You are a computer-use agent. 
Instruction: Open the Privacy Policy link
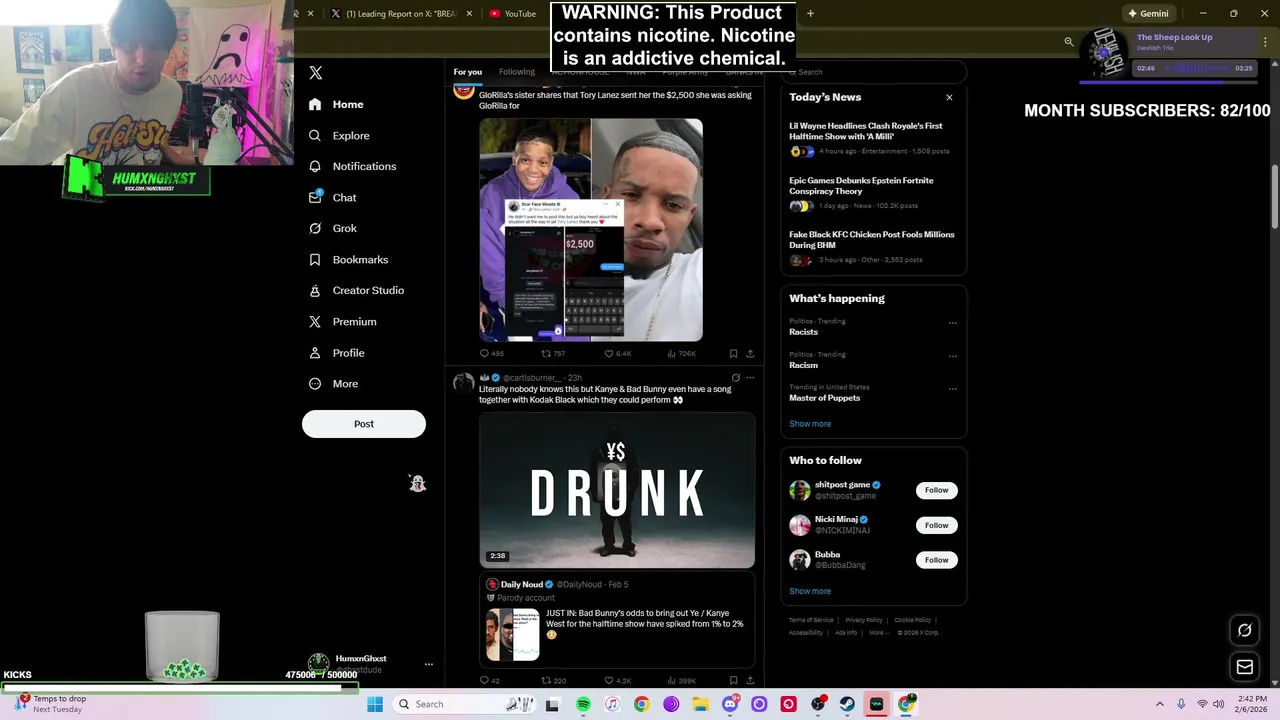click(864, 620)
